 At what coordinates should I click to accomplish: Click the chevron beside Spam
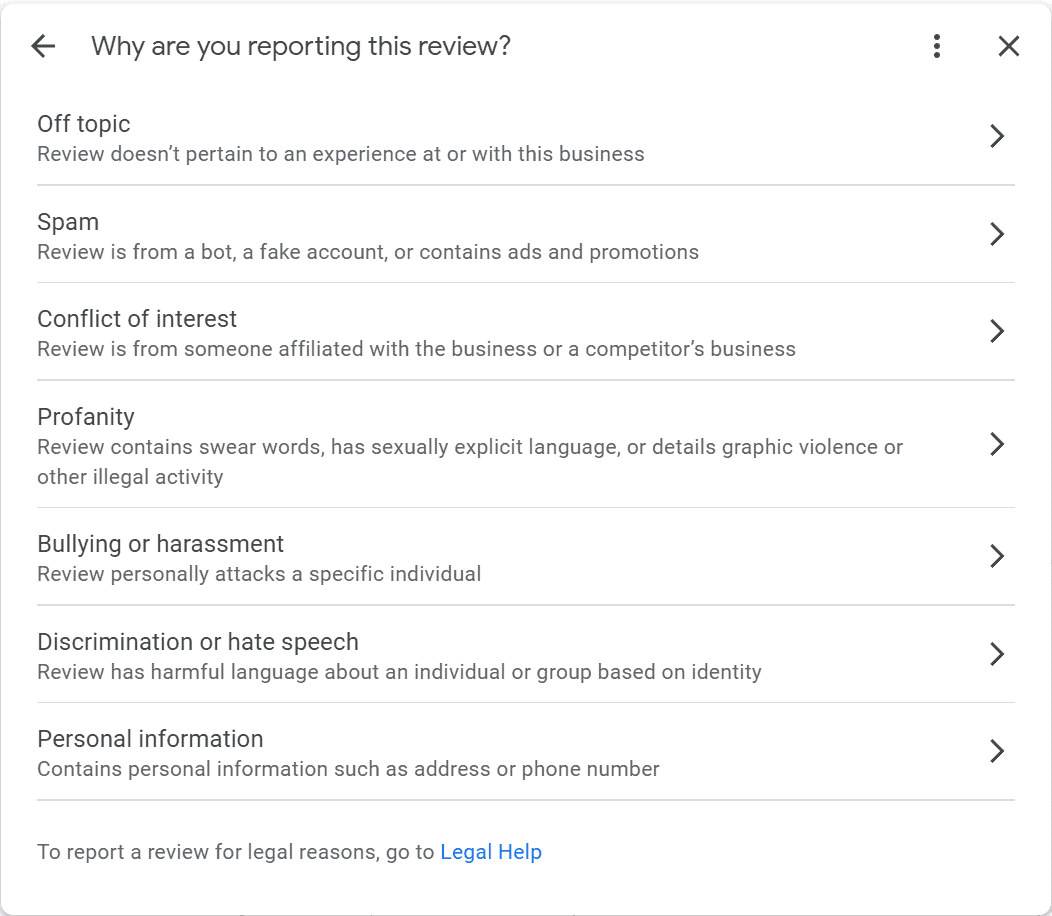[x=997, y=234]
